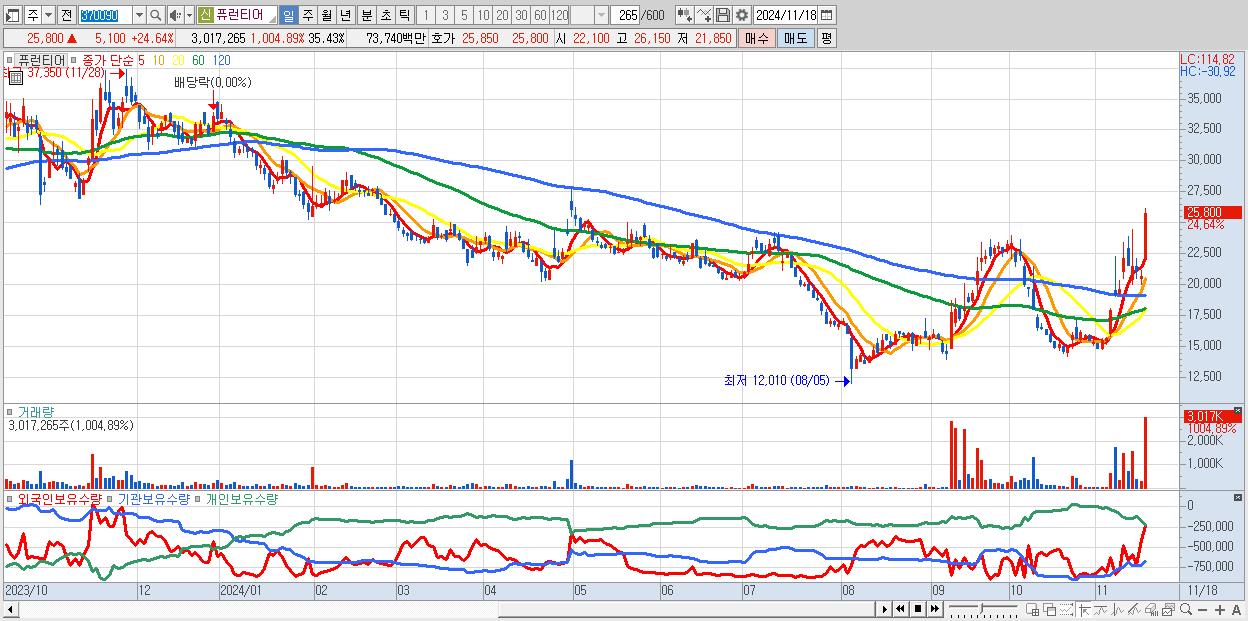Screen dimensions: 1248x621
Task: Click the add candle indicator icon
Action: pyautogui.click(x=684, y=15)
